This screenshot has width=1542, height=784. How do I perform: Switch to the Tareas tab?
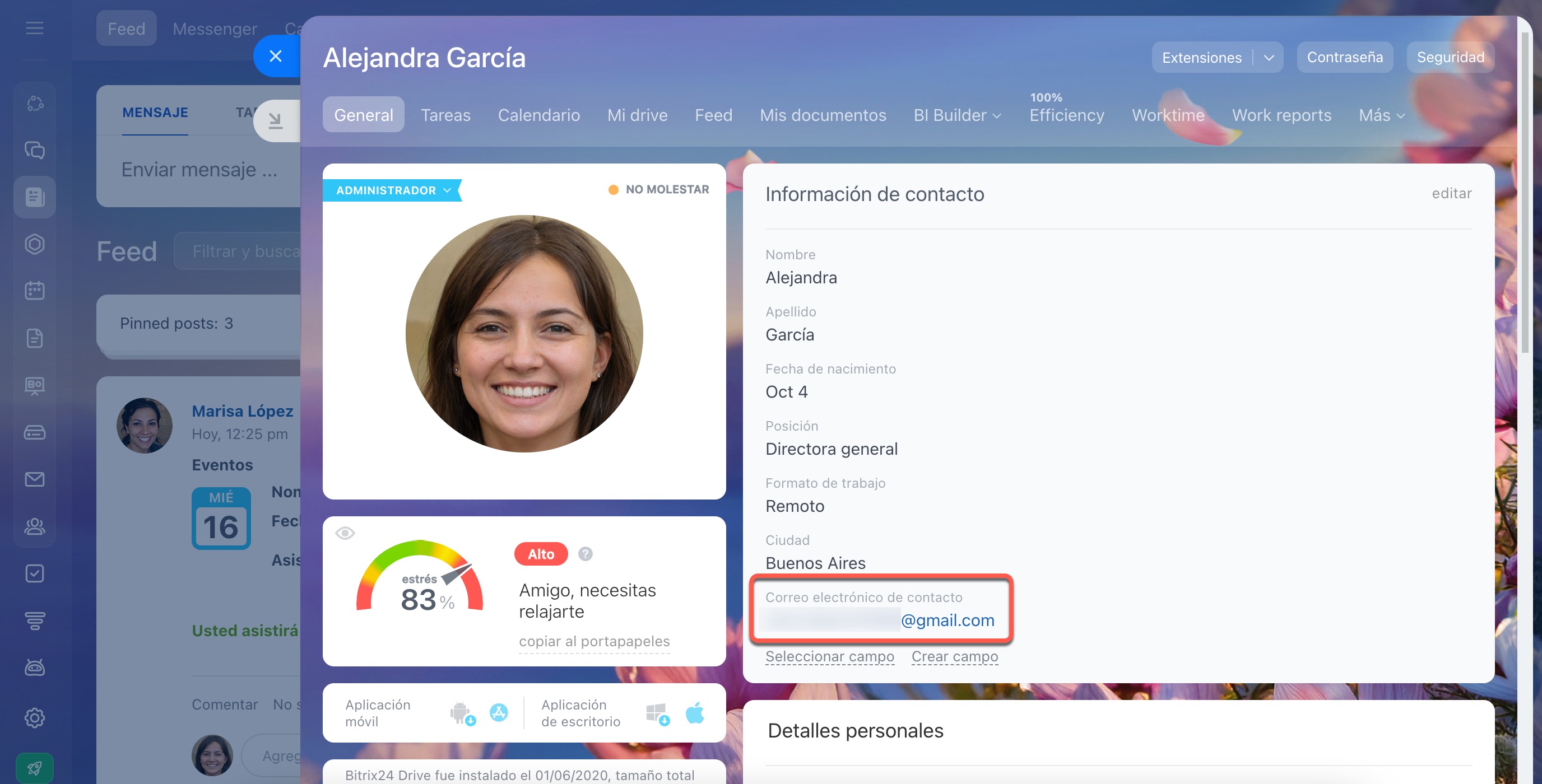[x=445, y=115]
